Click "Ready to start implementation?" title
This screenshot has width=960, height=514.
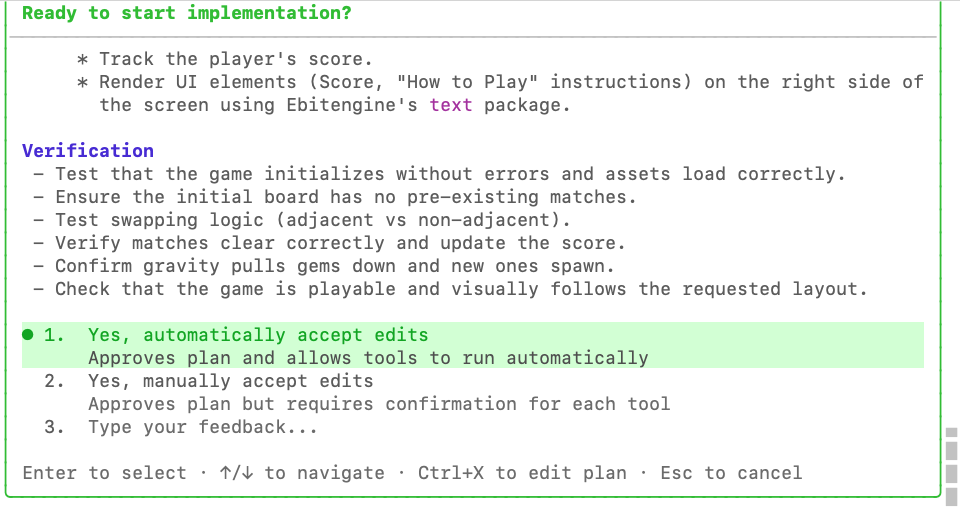pyautogui.click(x=186, y=13)
